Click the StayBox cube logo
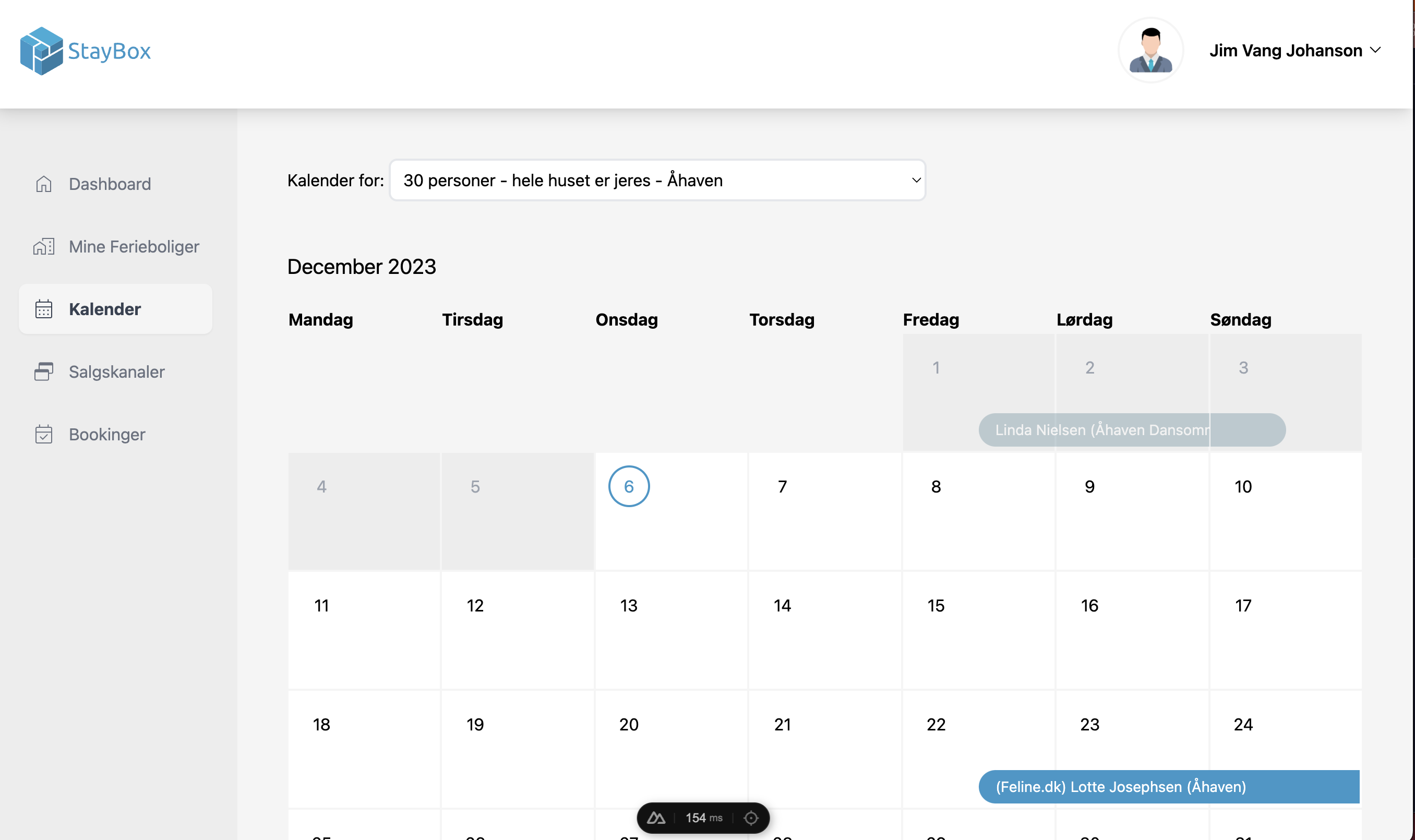The image size is (1415, 840). click(x=41, y=51)
